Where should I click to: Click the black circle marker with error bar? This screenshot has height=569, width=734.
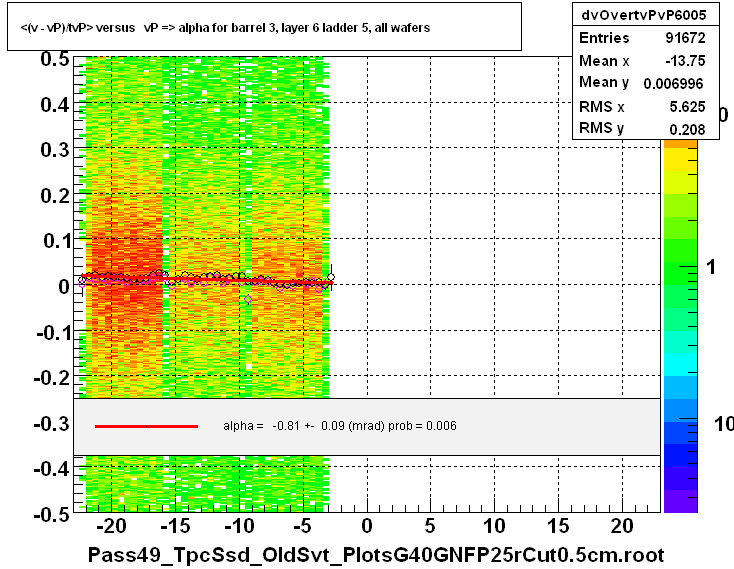[331, 277]
